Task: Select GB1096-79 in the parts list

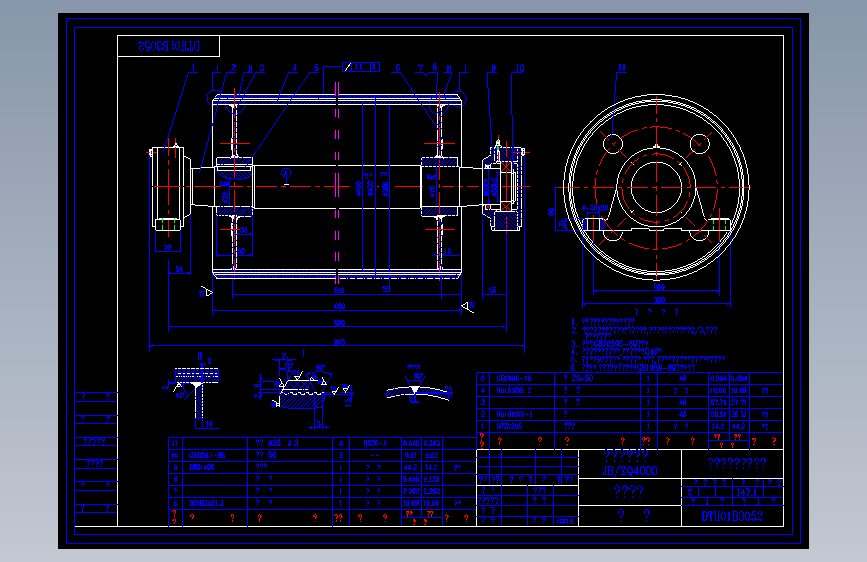Action: [x=514, y=378]
